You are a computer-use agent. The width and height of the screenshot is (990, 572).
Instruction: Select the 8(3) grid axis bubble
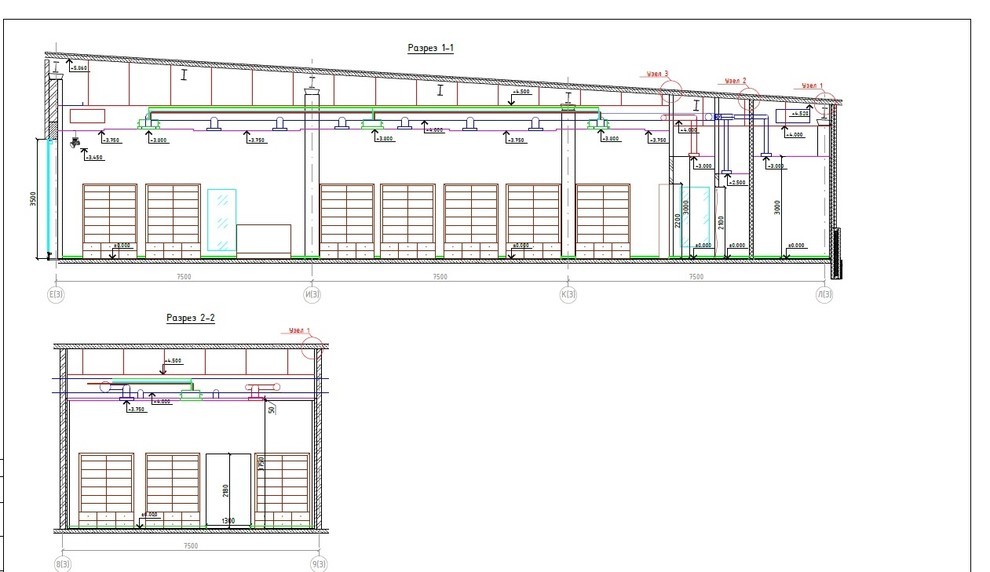62,565
